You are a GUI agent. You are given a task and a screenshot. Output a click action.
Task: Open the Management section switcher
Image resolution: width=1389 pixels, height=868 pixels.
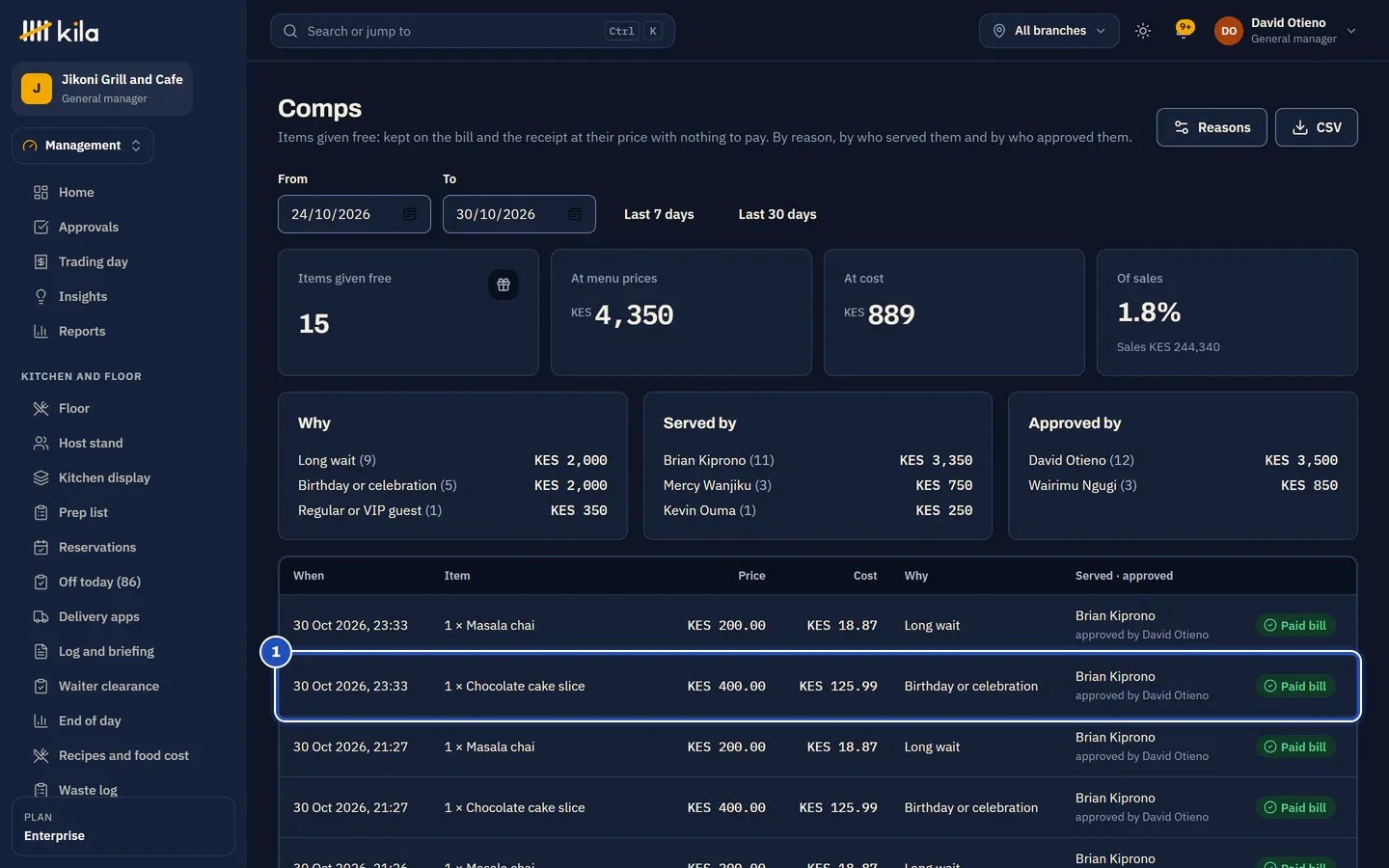pos(83,146)
